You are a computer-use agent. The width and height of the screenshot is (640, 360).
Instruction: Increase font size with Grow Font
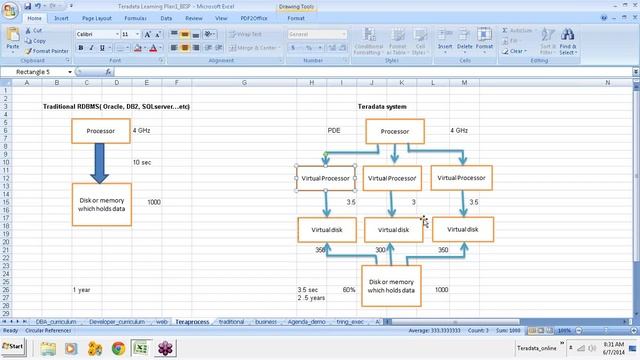click(x=148, y=34)
